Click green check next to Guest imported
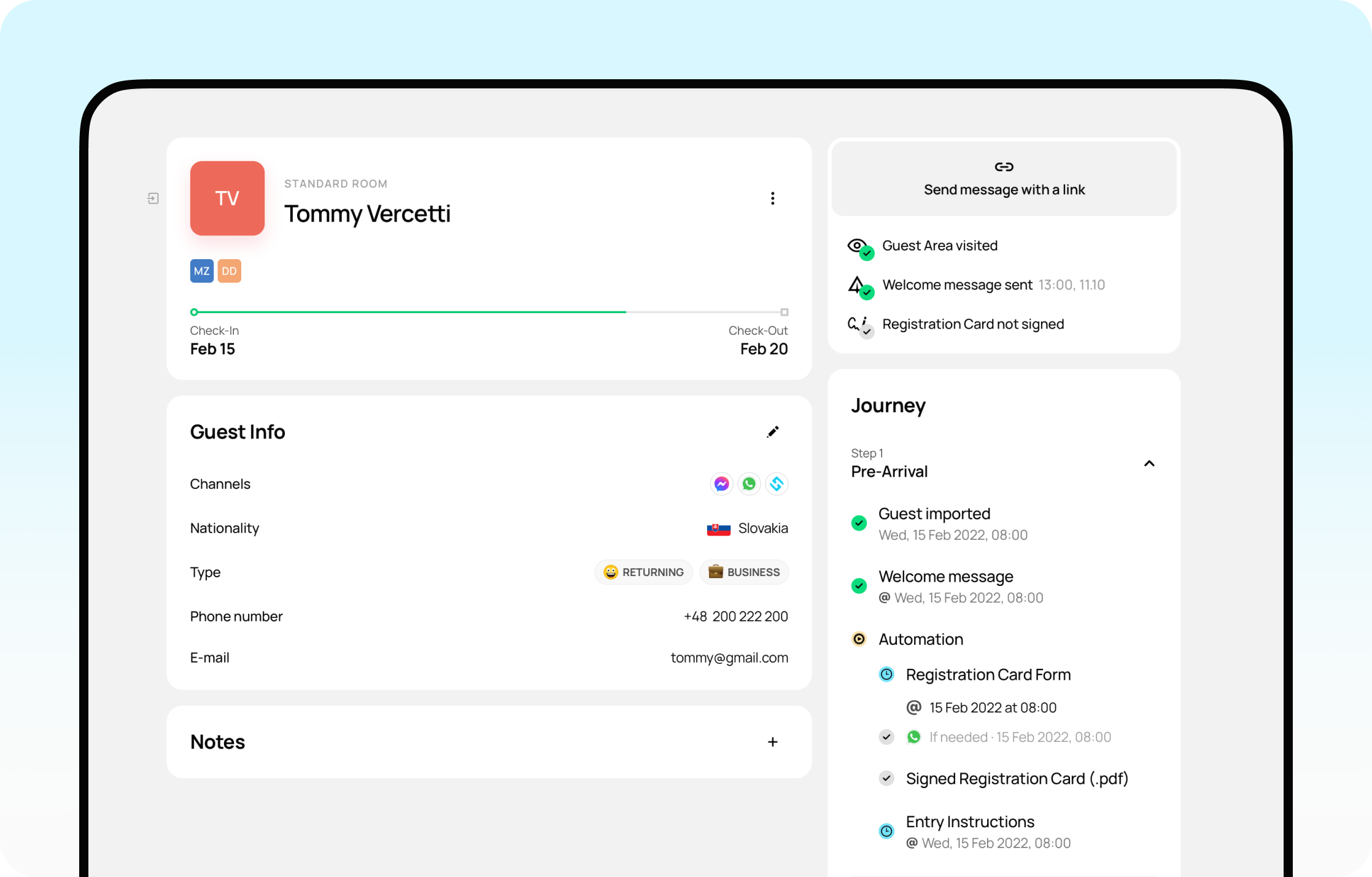This screenshot has width=1372, height=877. click(x=859, y=523)
